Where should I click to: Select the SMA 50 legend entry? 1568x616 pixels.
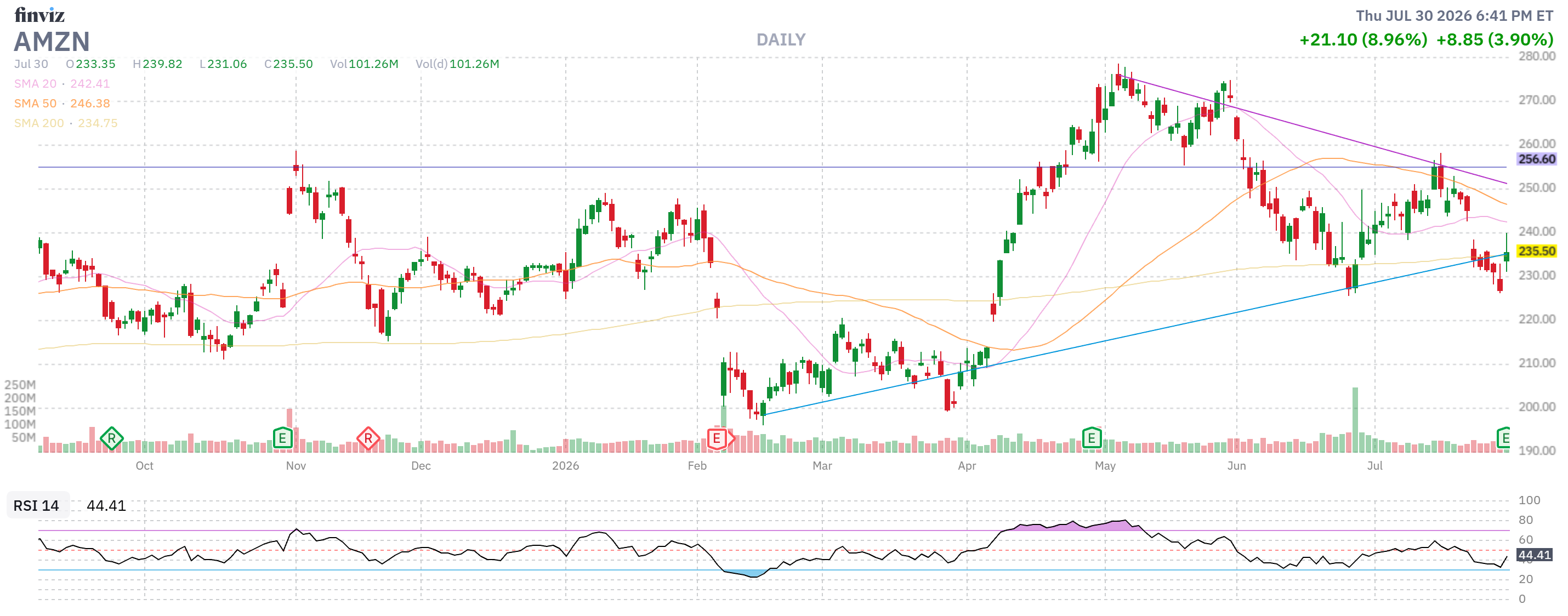(62, 104)
